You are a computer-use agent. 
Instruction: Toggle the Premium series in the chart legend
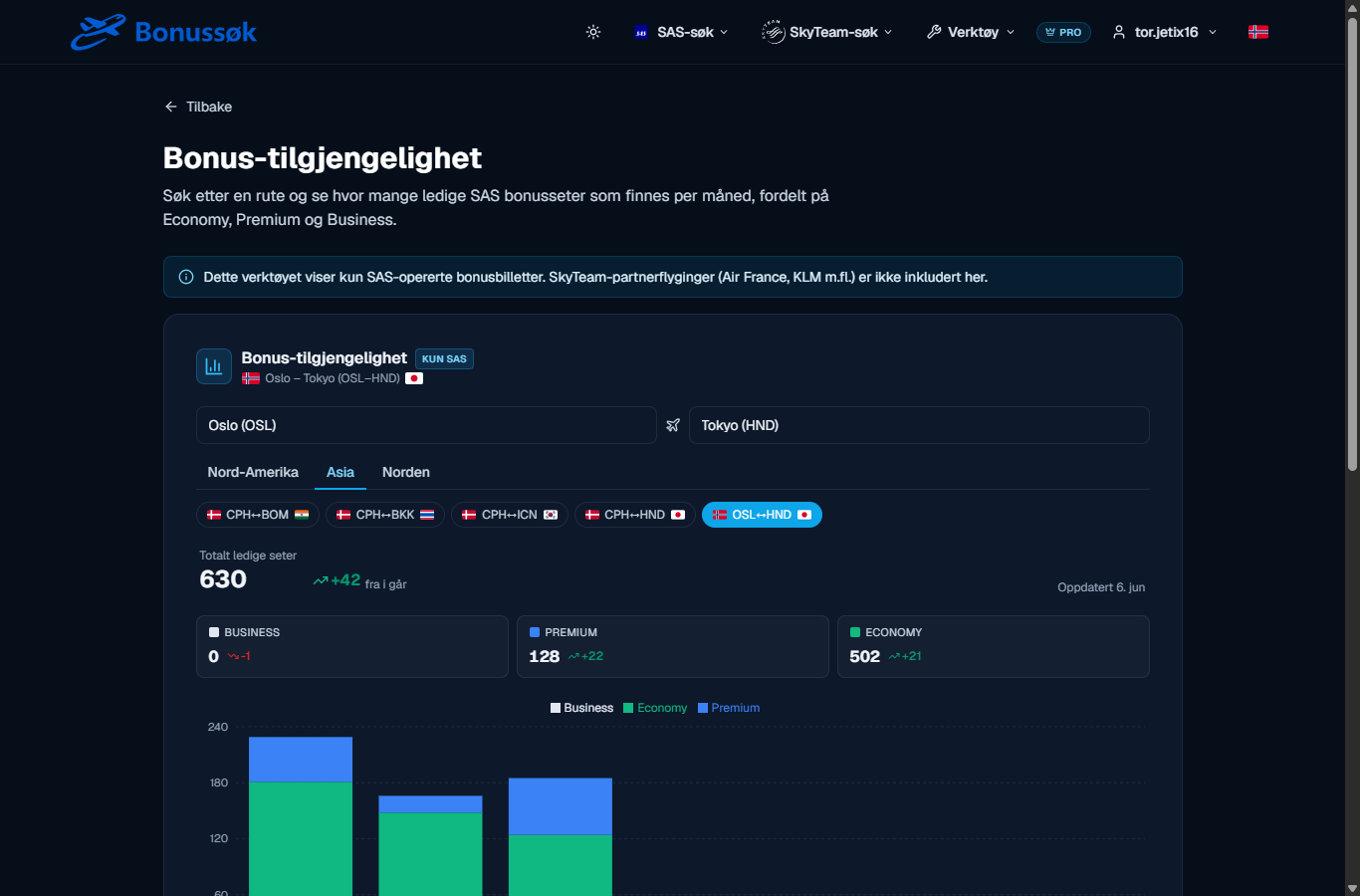729,708
